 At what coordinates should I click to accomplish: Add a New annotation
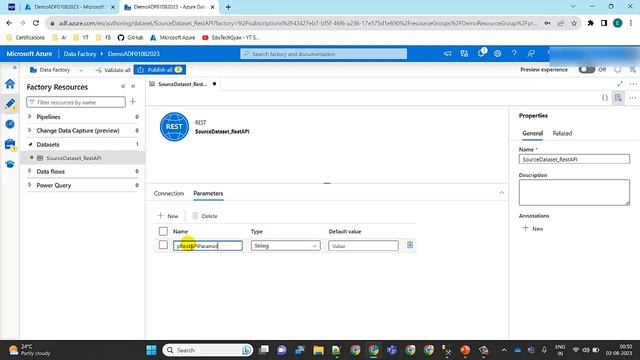click(533, 229)
